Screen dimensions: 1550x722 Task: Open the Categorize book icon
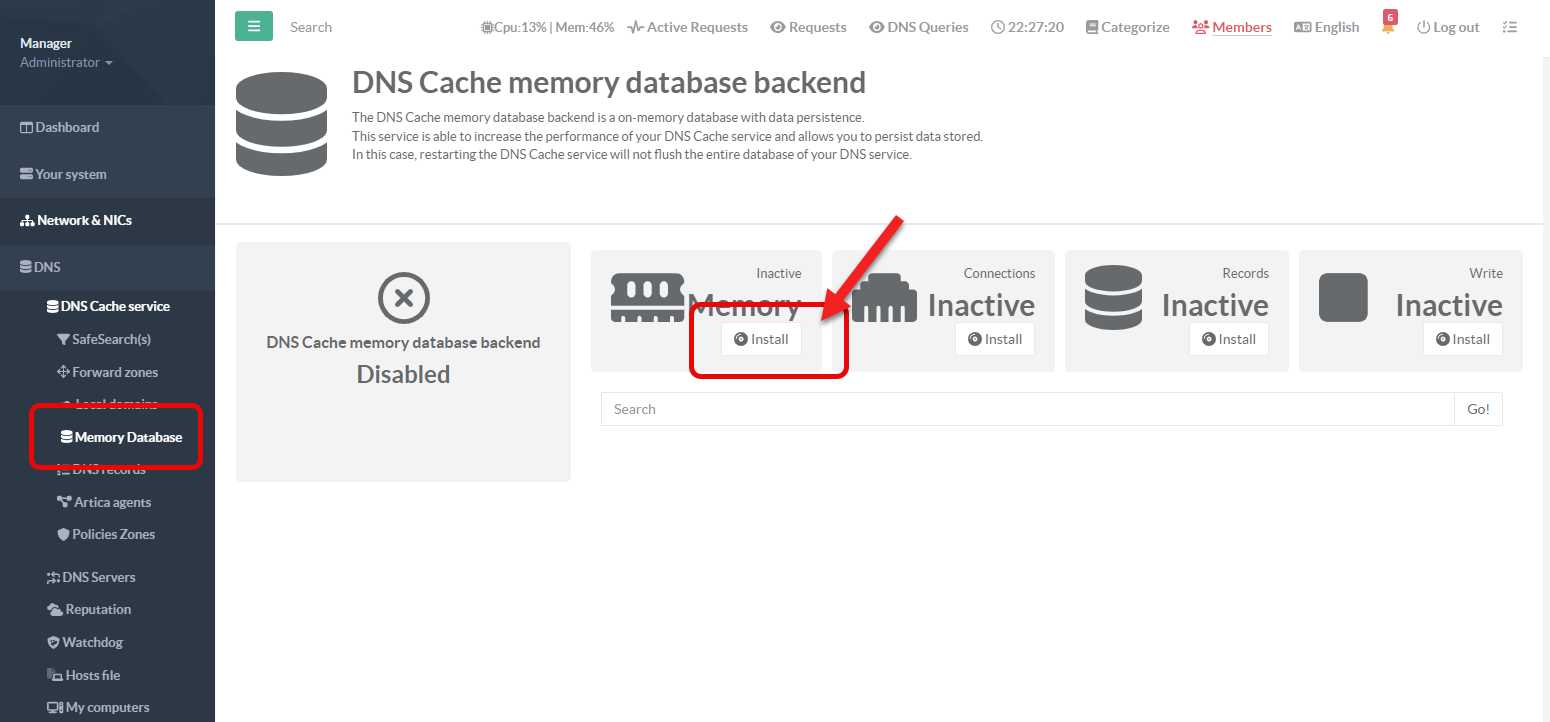click(x=1092, y=28)
